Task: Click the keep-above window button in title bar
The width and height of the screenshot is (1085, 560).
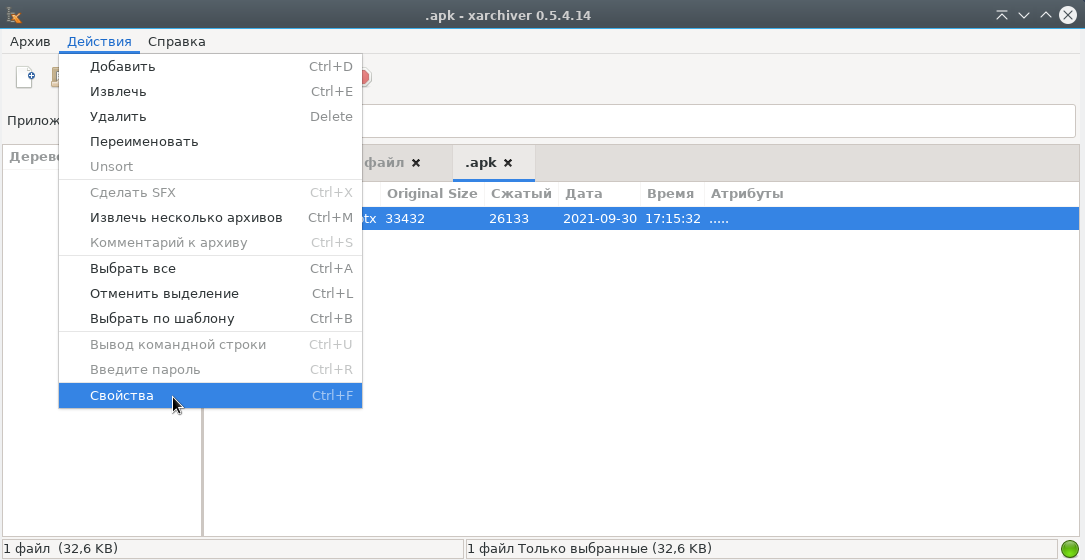Action: pos(1001,14)
